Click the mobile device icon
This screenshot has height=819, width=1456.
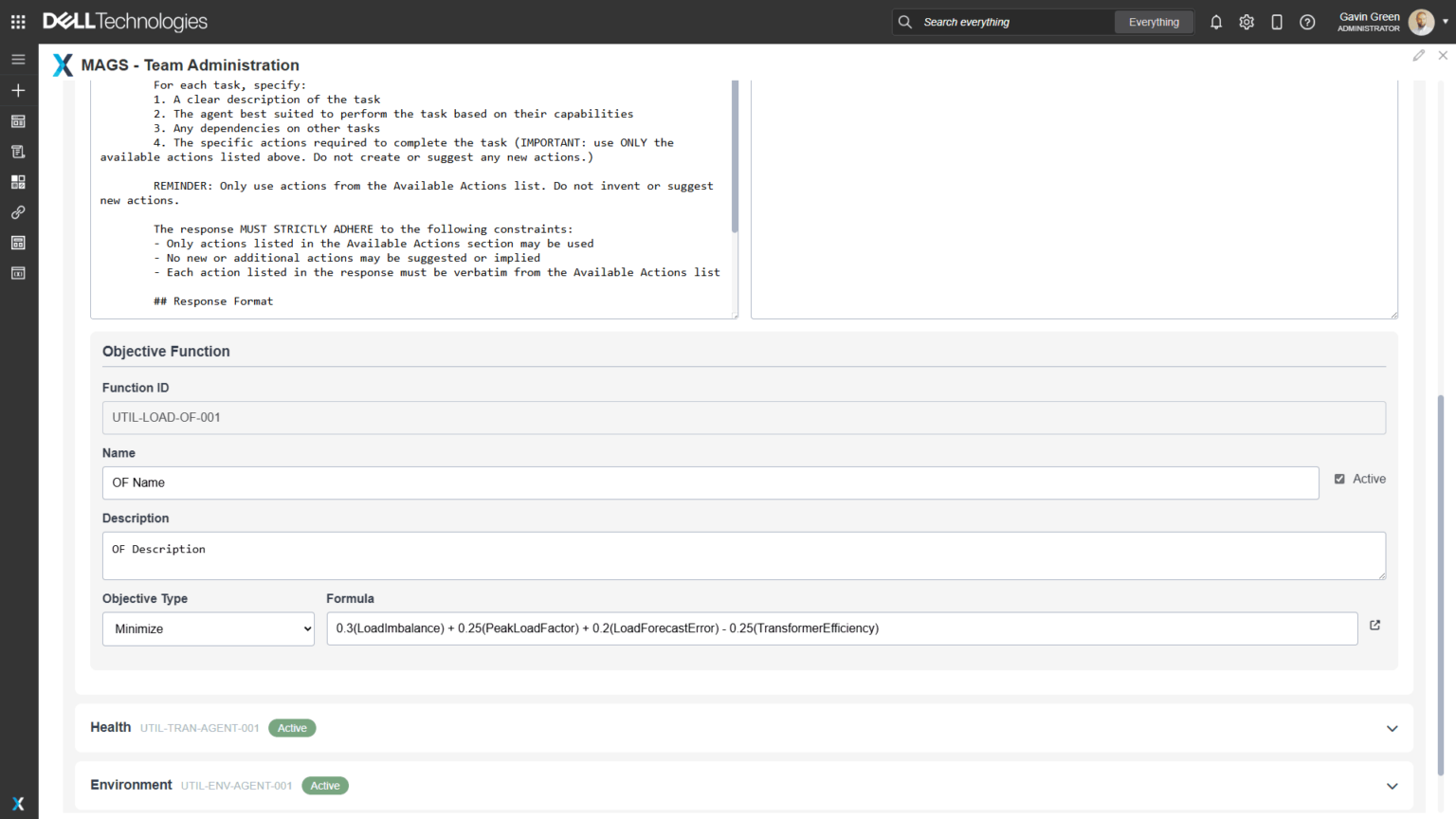coord(1277,22)
